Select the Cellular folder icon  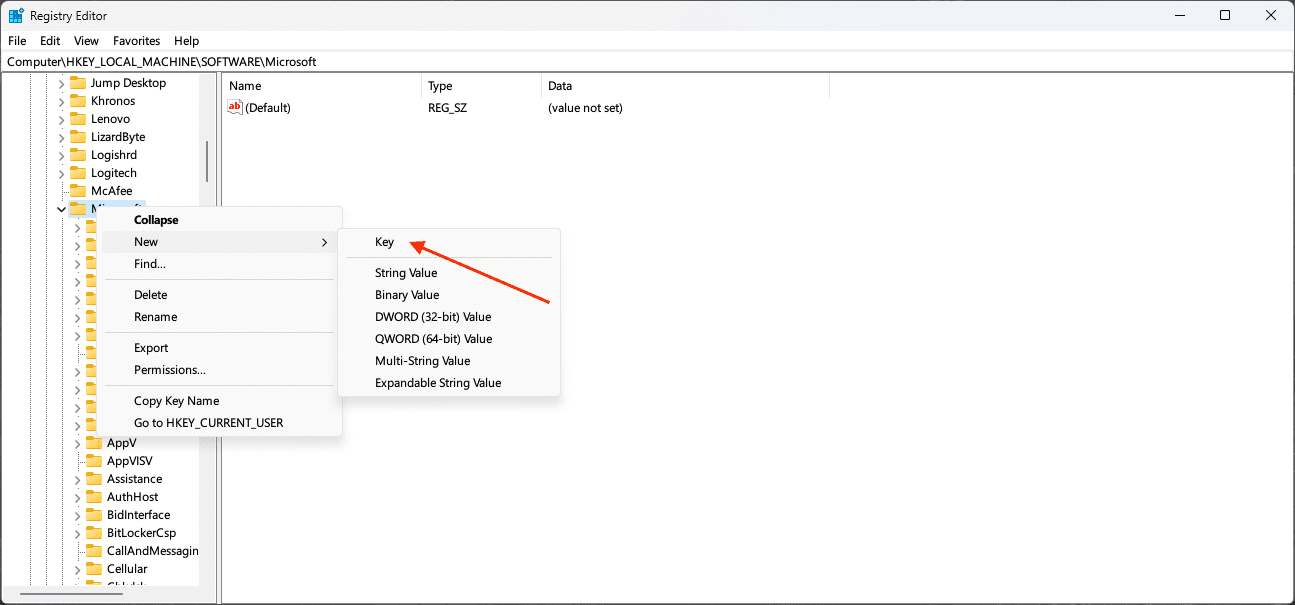(x=94, y=569)
